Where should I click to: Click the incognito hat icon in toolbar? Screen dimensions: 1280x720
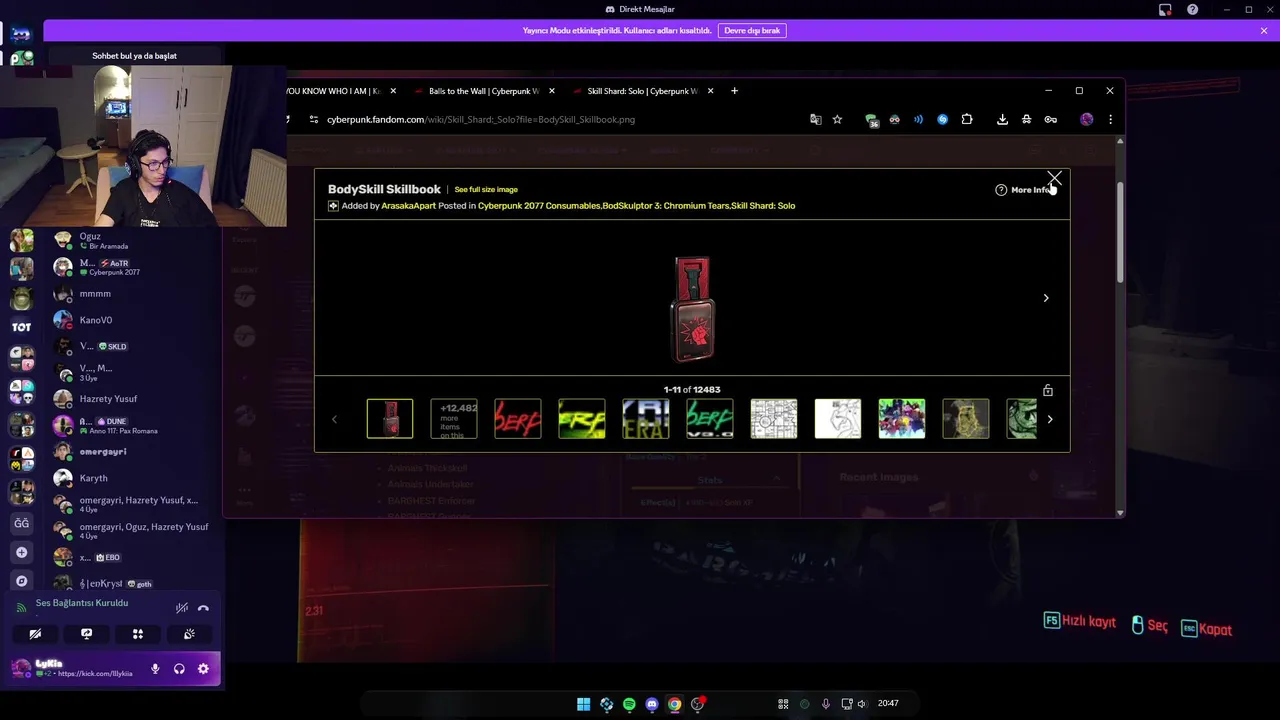pyautogui.click(x=1026, y=119)
